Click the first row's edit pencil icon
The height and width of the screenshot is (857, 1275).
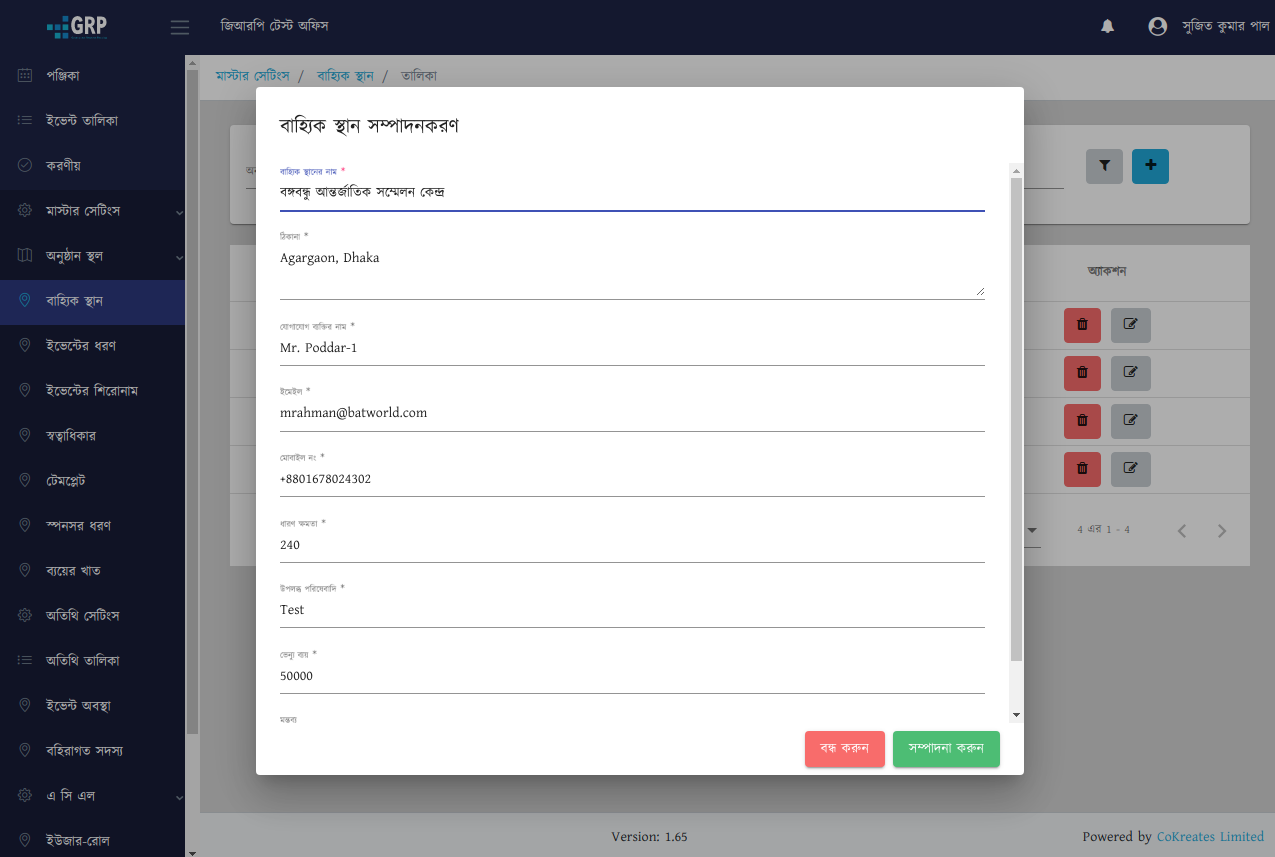pos(1131,325)
